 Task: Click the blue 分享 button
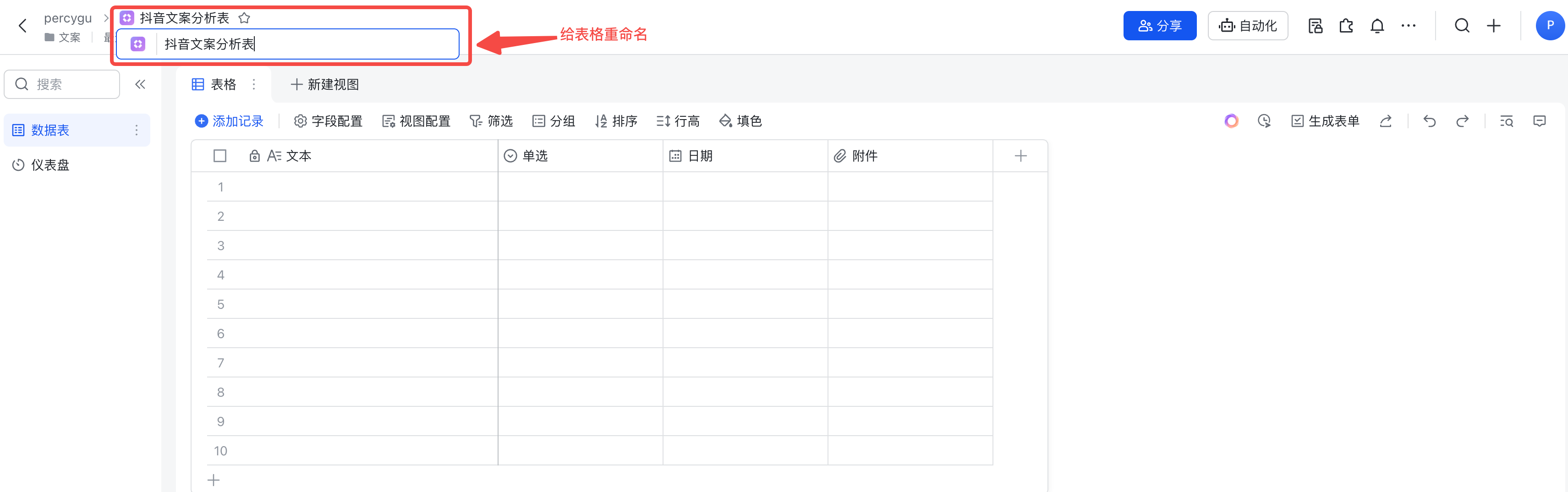pyautogui.click(x=1160, y=26)
